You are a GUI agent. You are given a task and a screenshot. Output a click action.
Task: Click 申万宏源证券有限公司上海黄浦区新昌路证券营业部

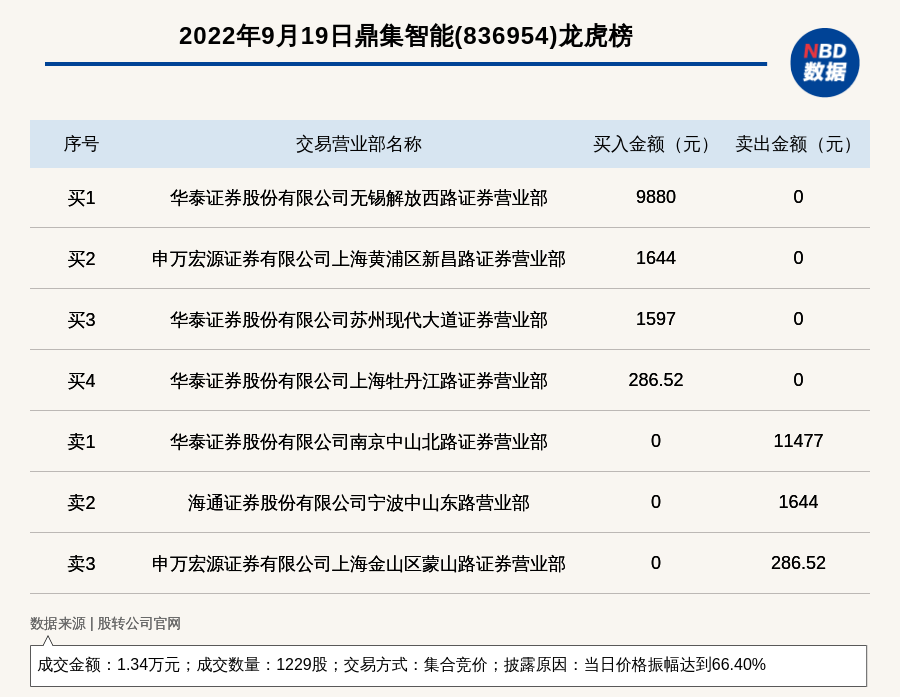click(x=359, y=259)
